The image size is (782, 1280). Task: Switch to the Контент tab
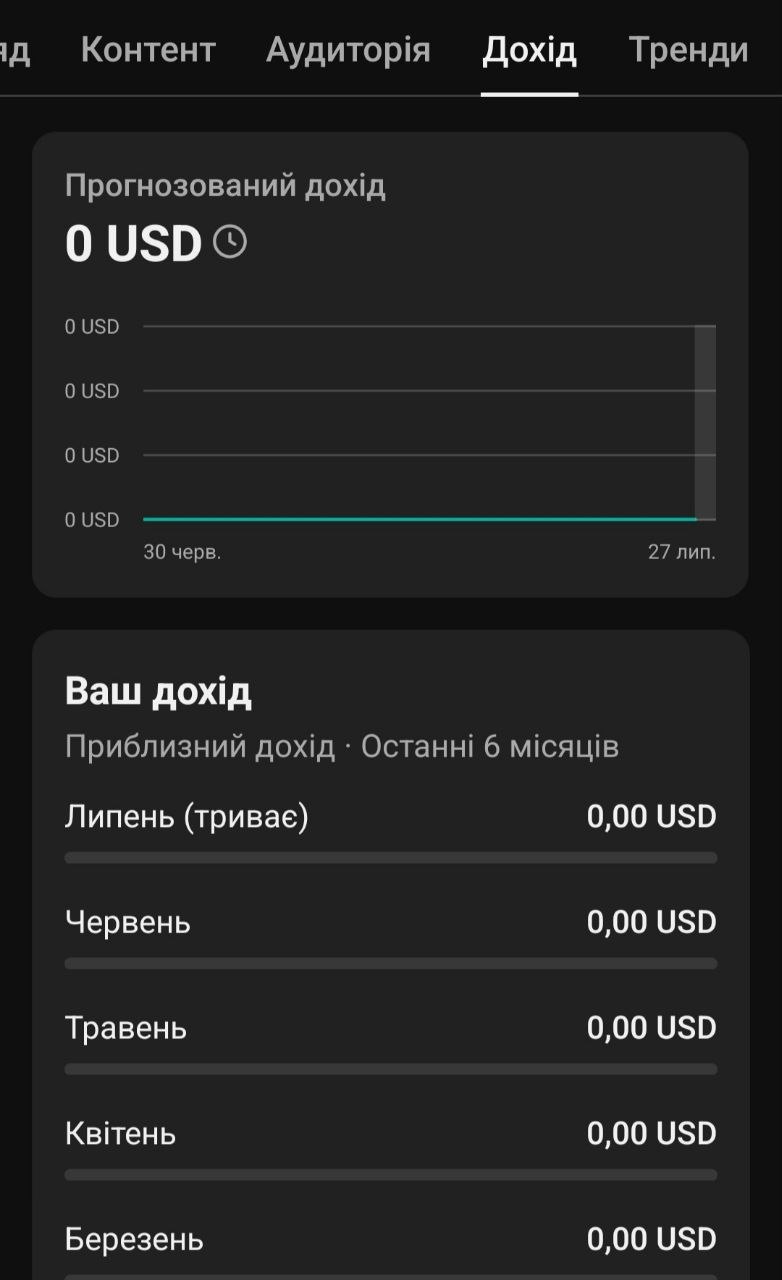(148, 49)
